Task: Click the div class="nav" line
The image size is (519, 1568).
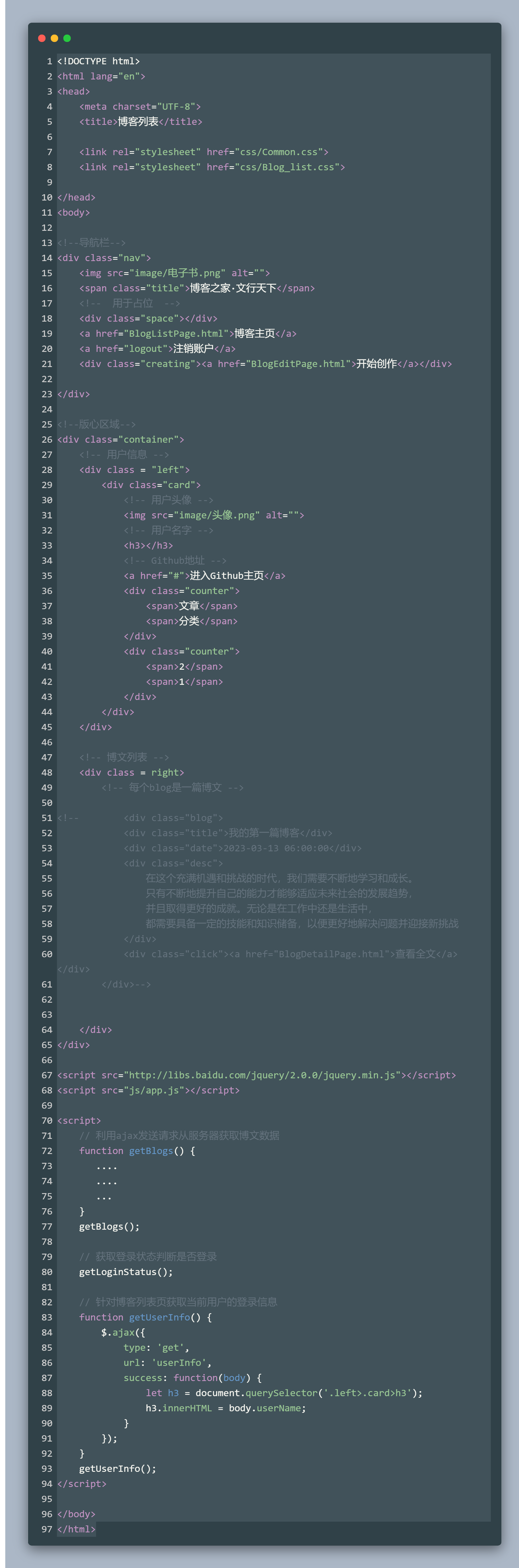Action: coord(104,258)
